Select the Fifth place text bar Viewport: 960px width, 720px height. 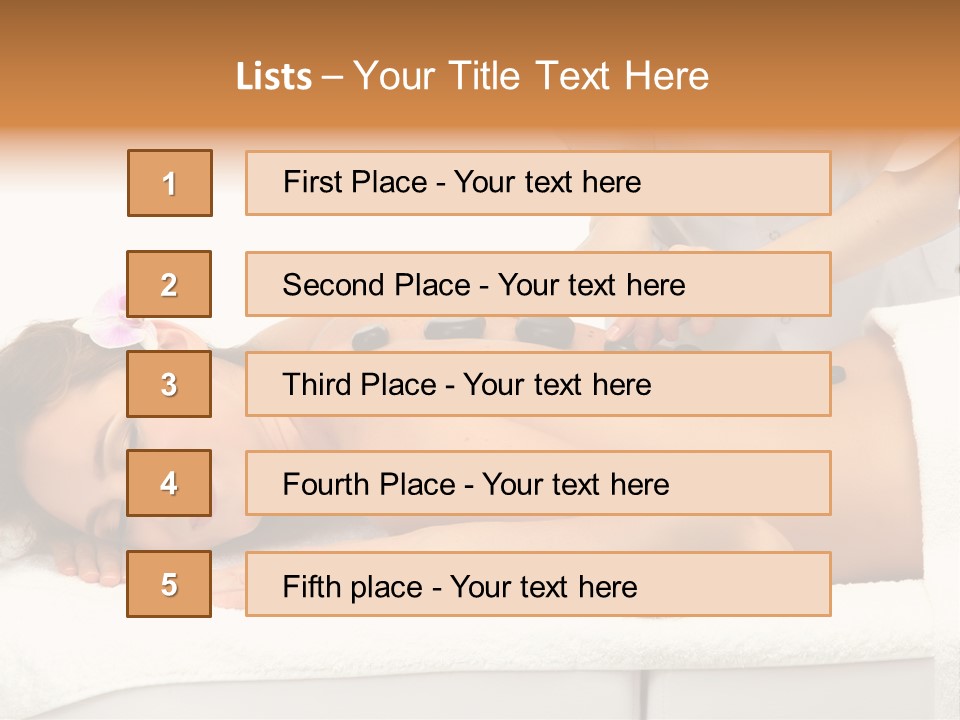[x=538, y=584]
